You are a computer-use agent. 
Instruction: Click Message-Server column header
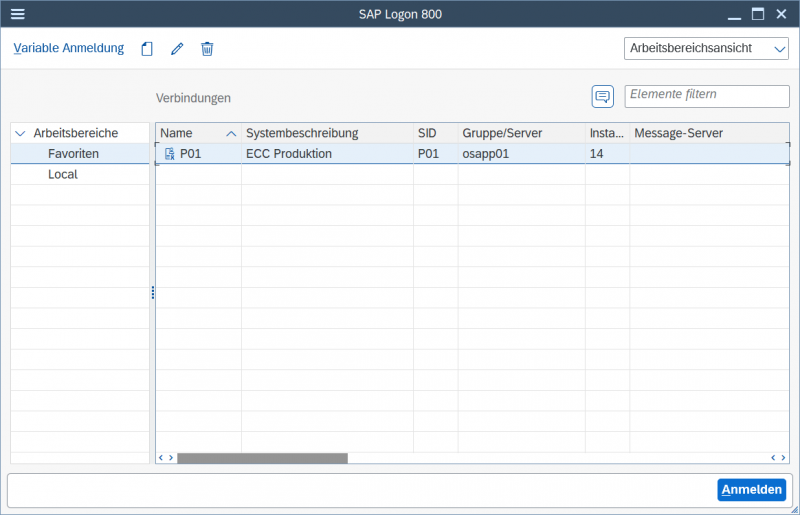(709, 133)
